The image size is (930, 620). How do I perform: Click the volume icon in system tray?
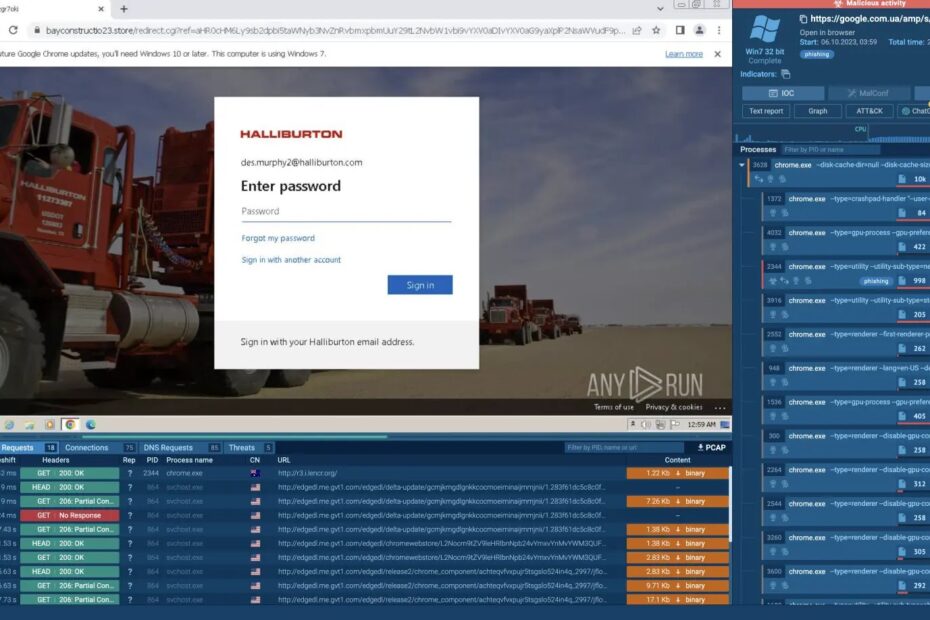click(646, 424)
